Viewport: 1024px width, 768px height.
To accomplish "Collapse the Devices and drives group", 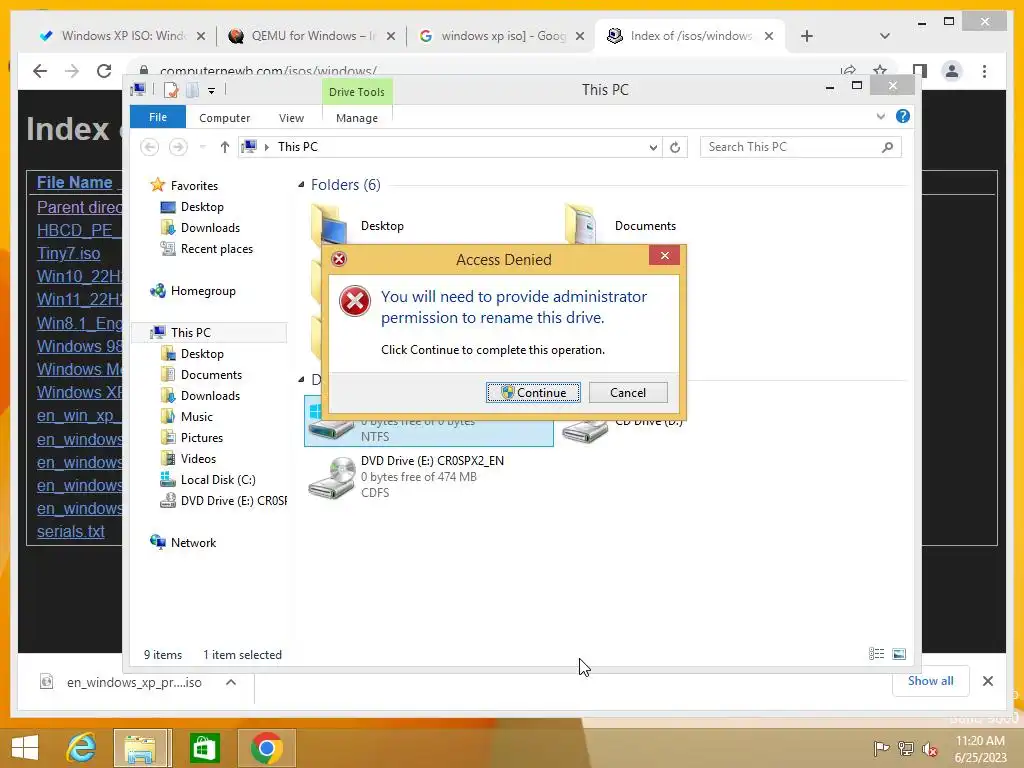I will (301, 379).
